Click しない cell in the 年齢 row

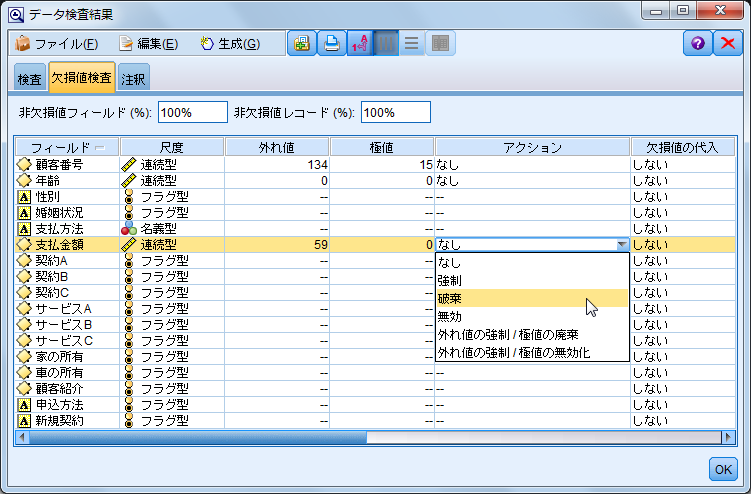tap(683, 181)
